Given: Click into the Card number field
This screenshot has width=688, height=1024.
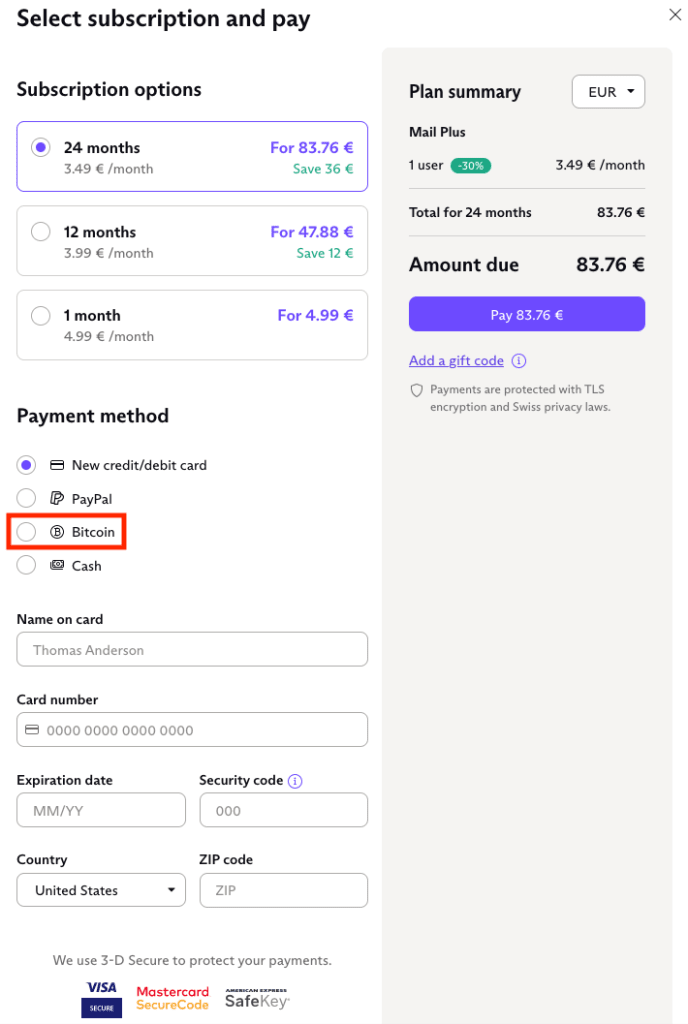Looking at the screenshot, I should click(192, 730).
